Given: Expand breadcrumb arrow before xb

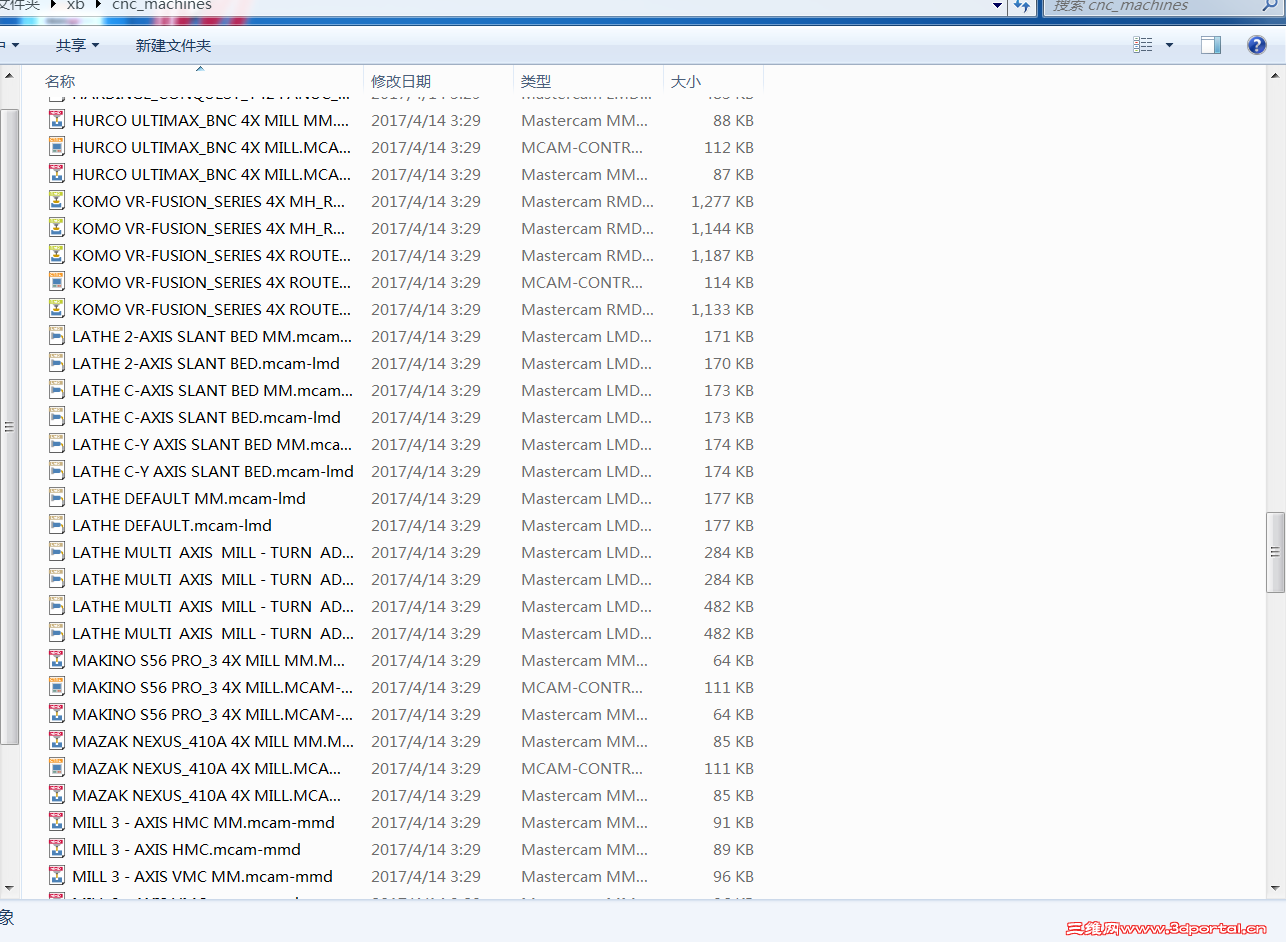Looking at the screenshot, I should [x=53, y=6].
